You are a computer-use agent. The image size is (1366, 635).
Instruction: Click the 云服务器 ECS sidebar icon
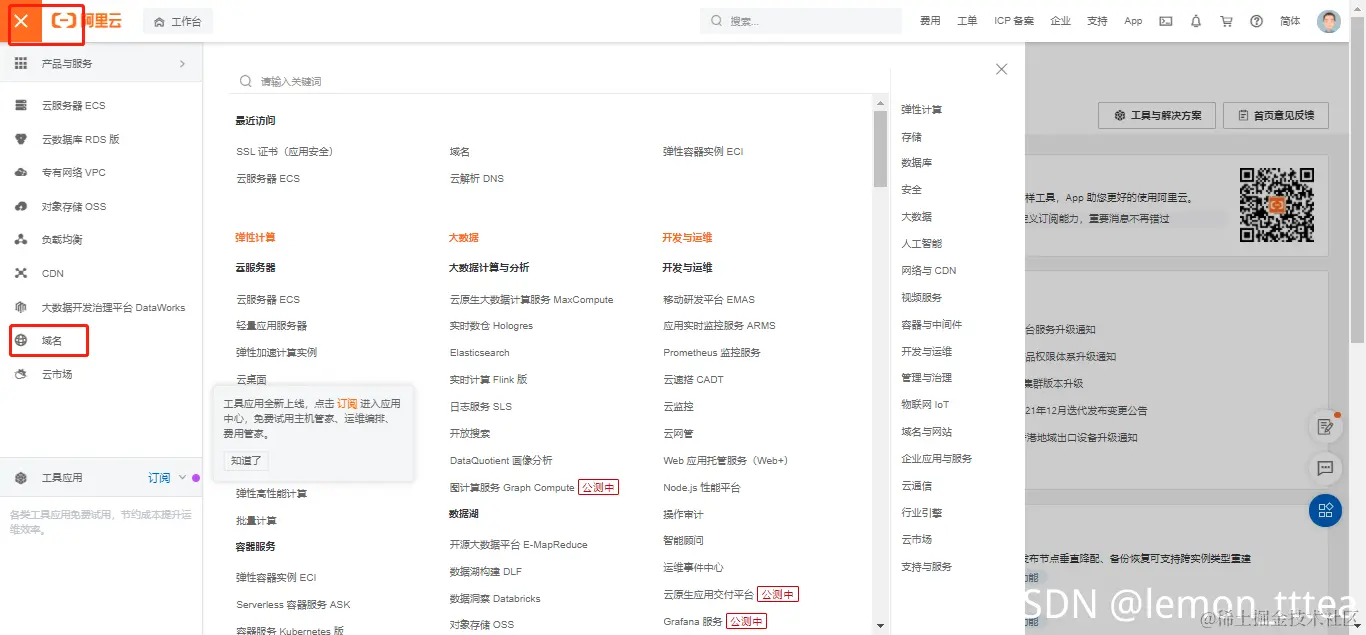[21, 105]
